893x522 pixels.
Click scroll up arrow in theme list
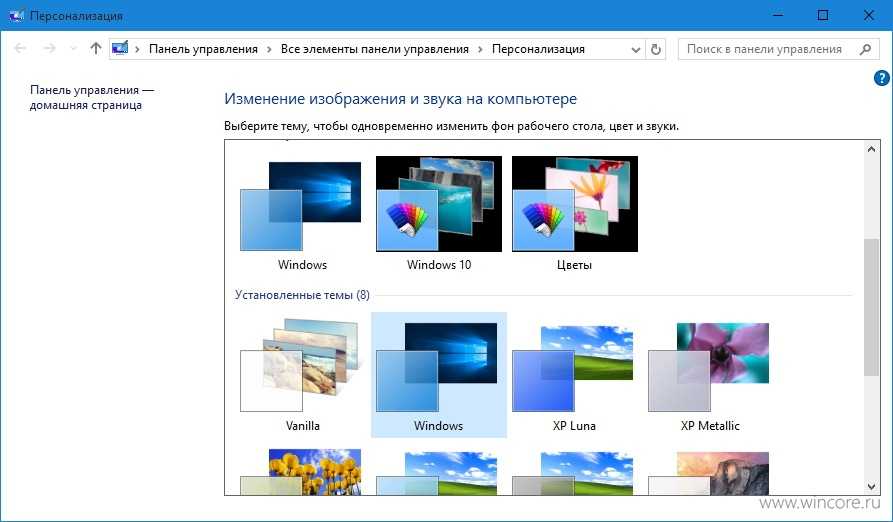(871, 149)
